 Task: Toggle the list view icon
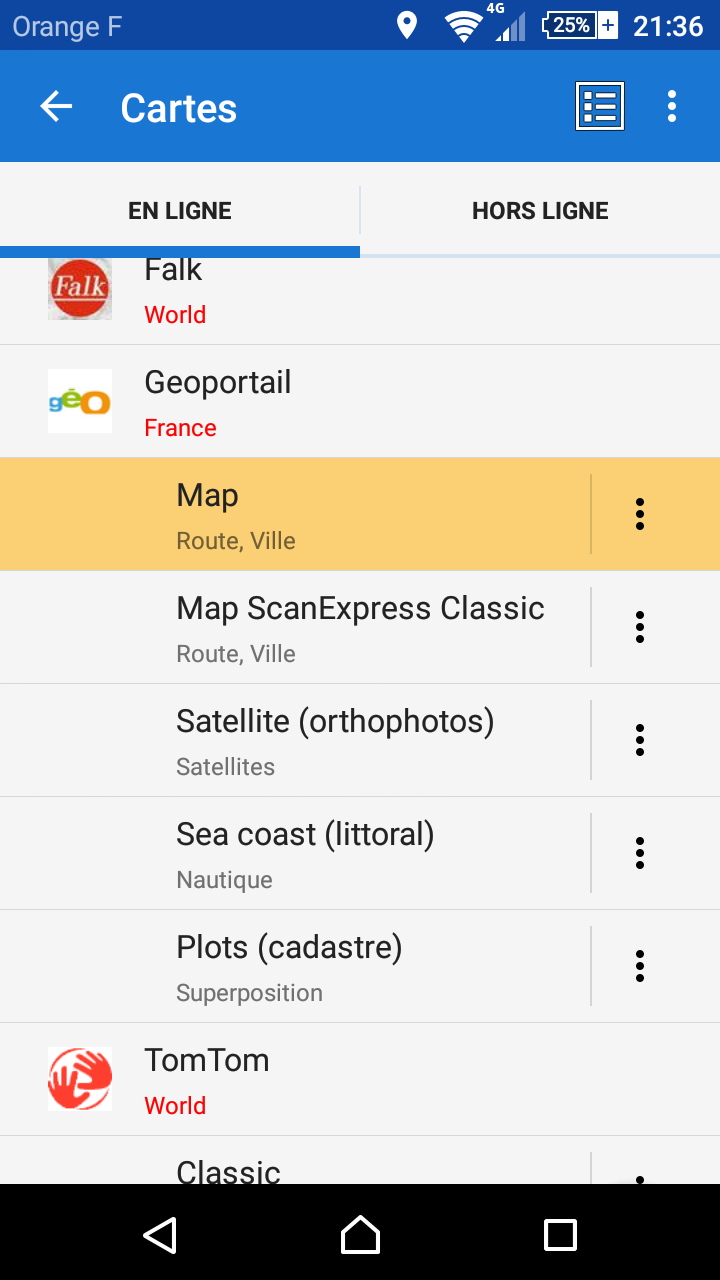600,106
